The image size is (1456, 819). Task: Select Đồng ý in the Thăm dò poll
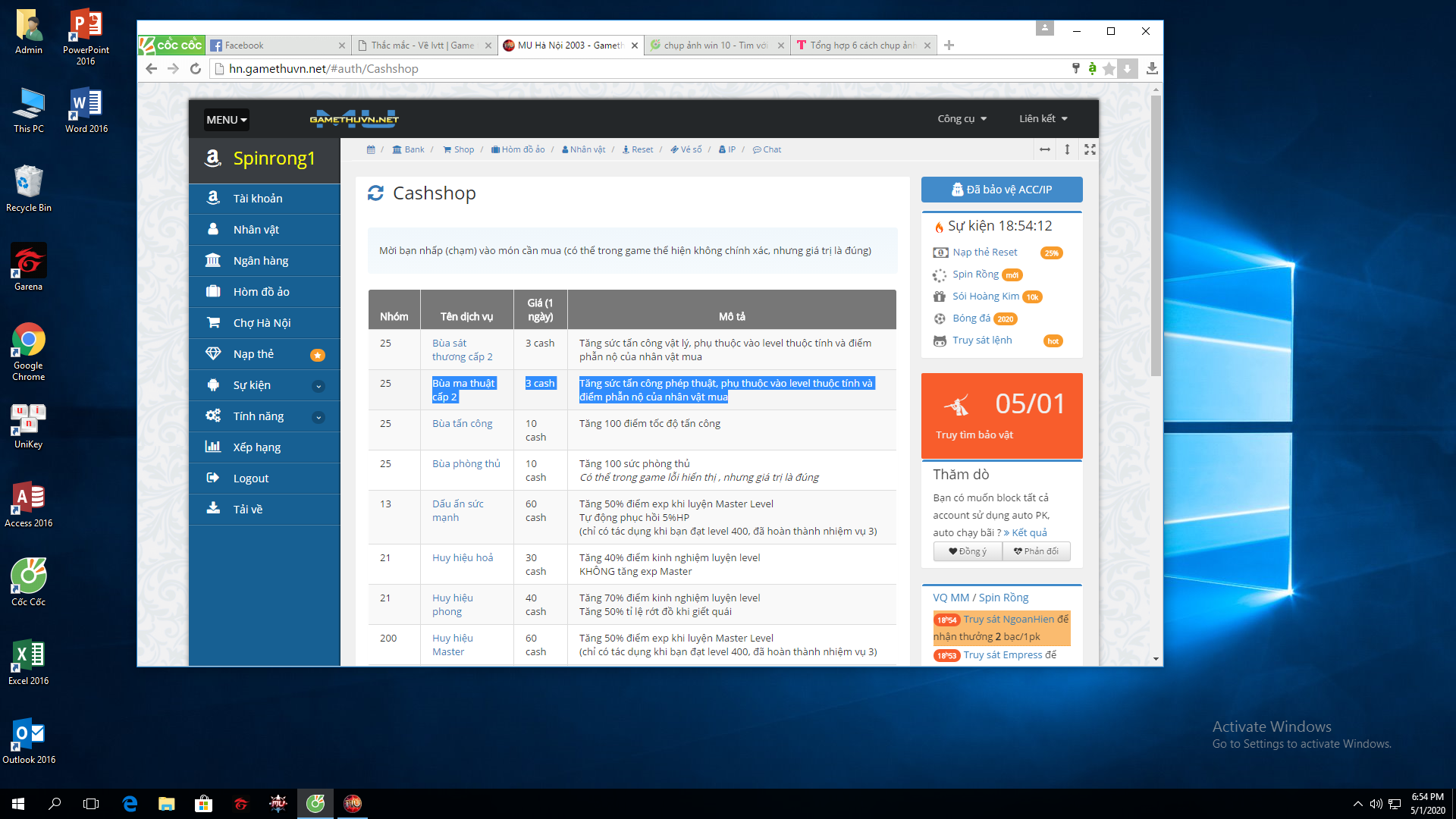(967, 551)
